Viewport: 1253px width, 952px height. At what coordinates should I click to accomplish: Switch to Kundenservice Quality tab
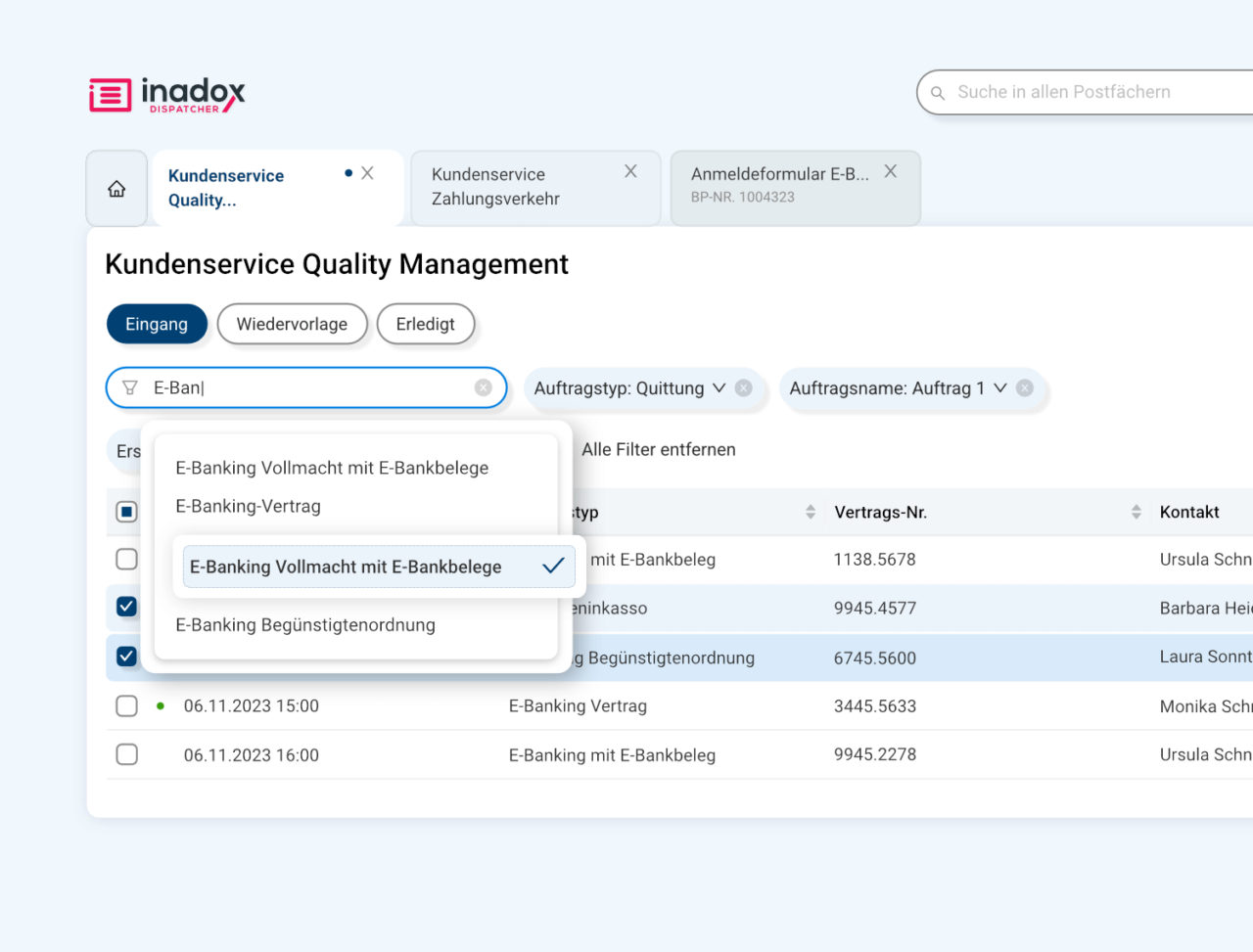click(279, 188)
